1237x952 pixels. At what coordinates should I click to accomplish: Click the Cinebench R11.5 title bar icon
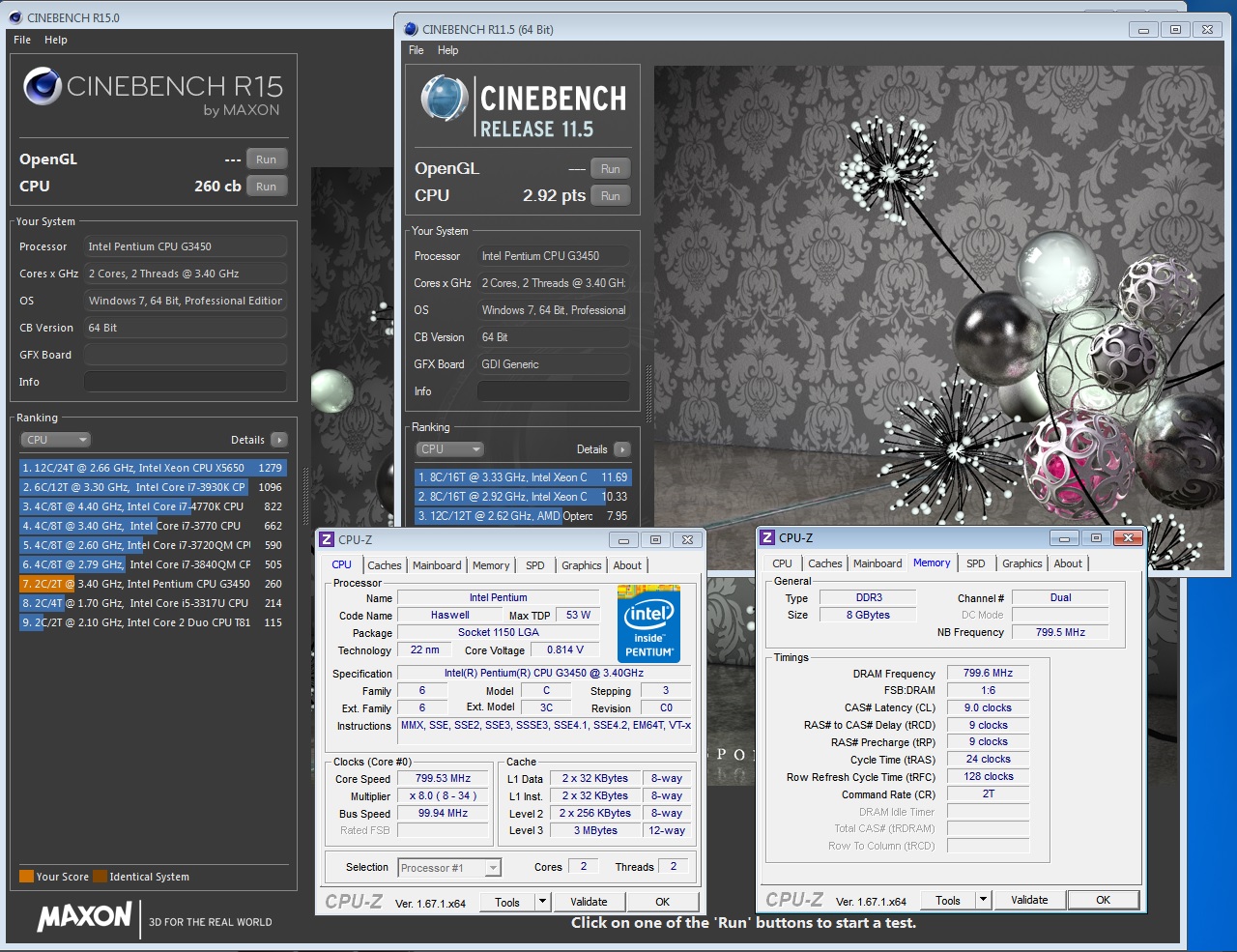411,29
